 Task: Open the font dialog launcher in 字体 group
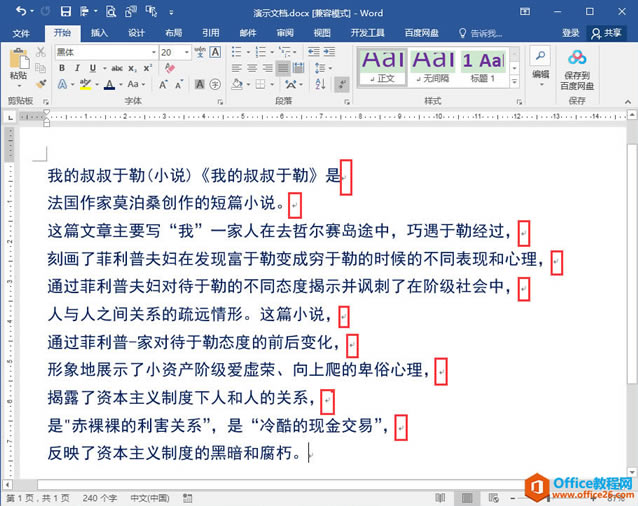[x=220, y=102]
